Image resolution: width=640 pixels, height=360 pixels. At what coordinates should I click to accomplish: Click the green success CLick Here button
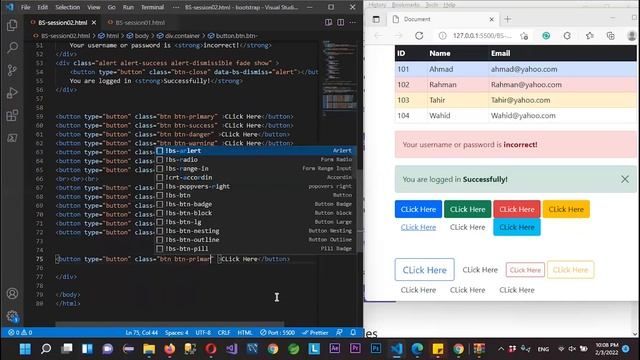point(467,209)
